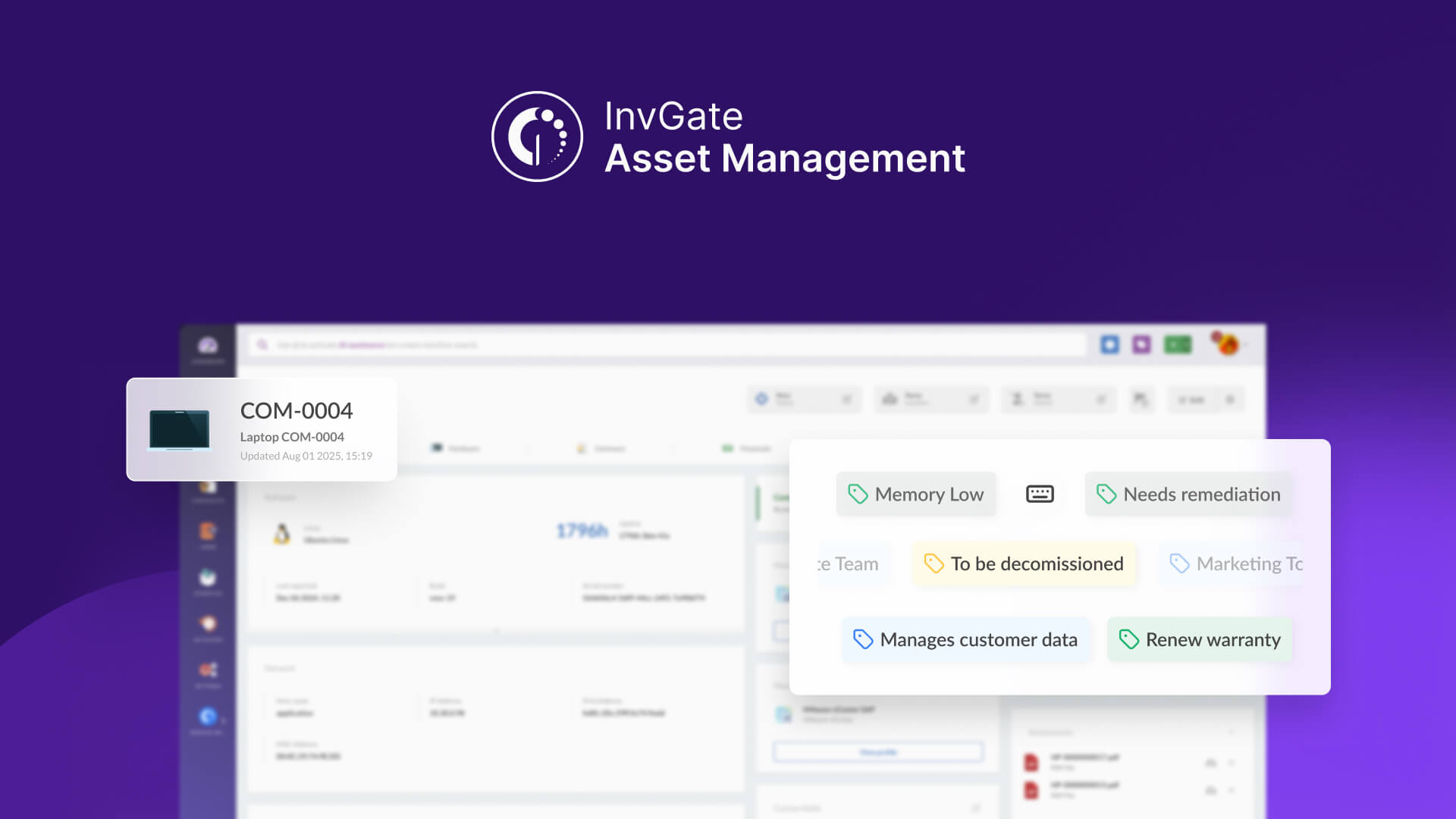Click the white and orange sidebar icon
The height and width of the screenshot is (819, 1456).
point(208,623)
